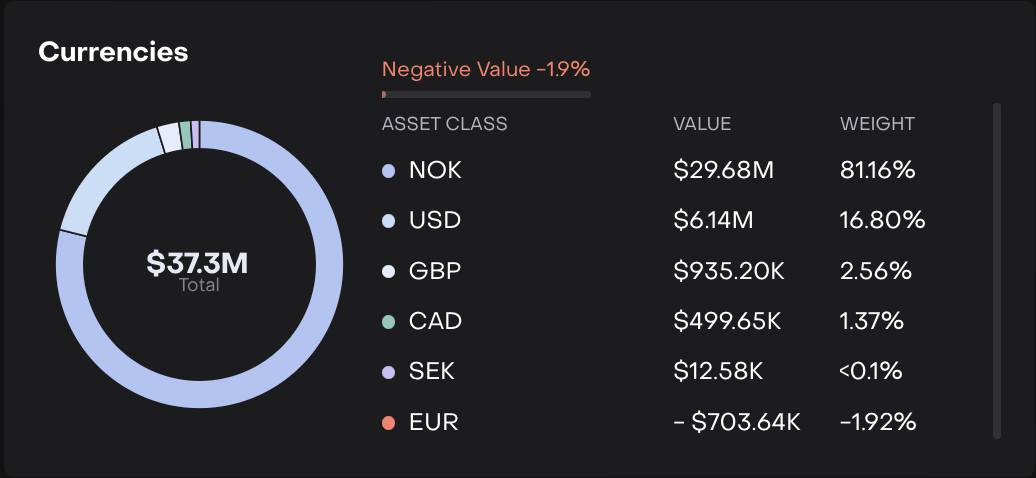Click the SEK currency label
This screenshot has height=478, width=1036.
tap(432, 372)
